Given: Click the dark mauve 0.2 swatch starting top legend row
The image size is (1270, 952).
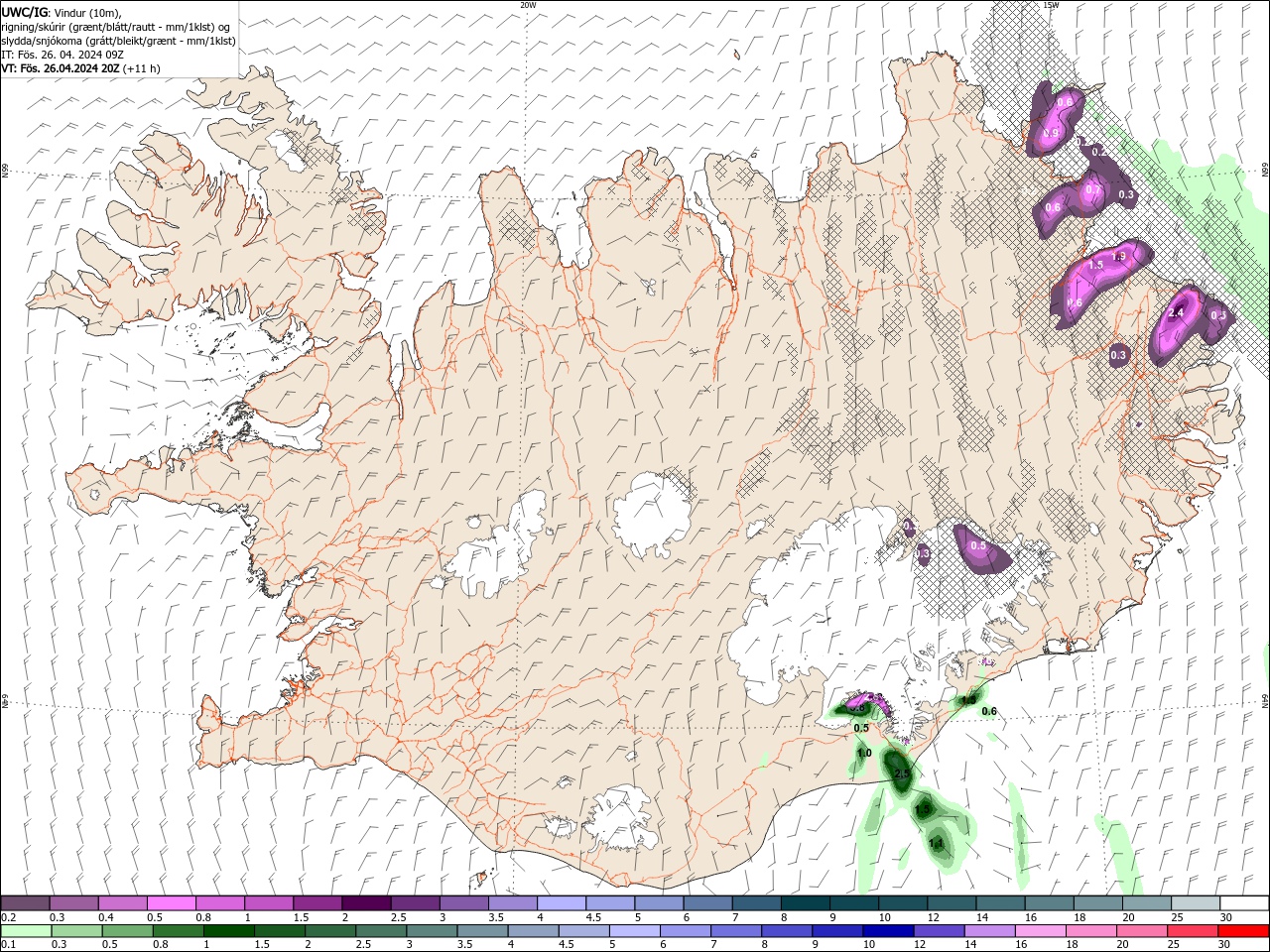Looking at the screenshot, I should pos(25,903).
